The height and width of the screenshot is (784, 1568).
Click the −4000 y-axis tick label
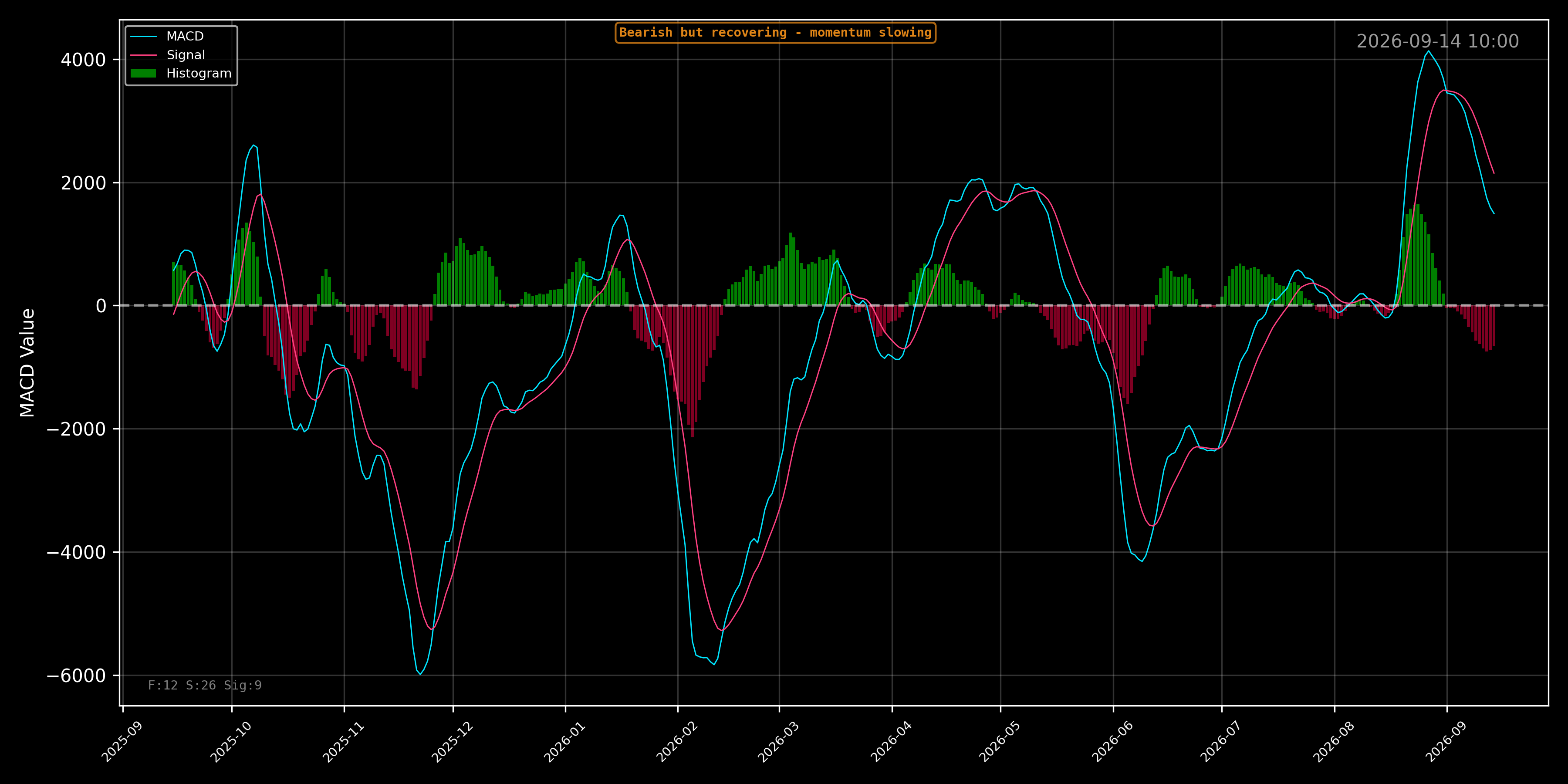[77, 553]
